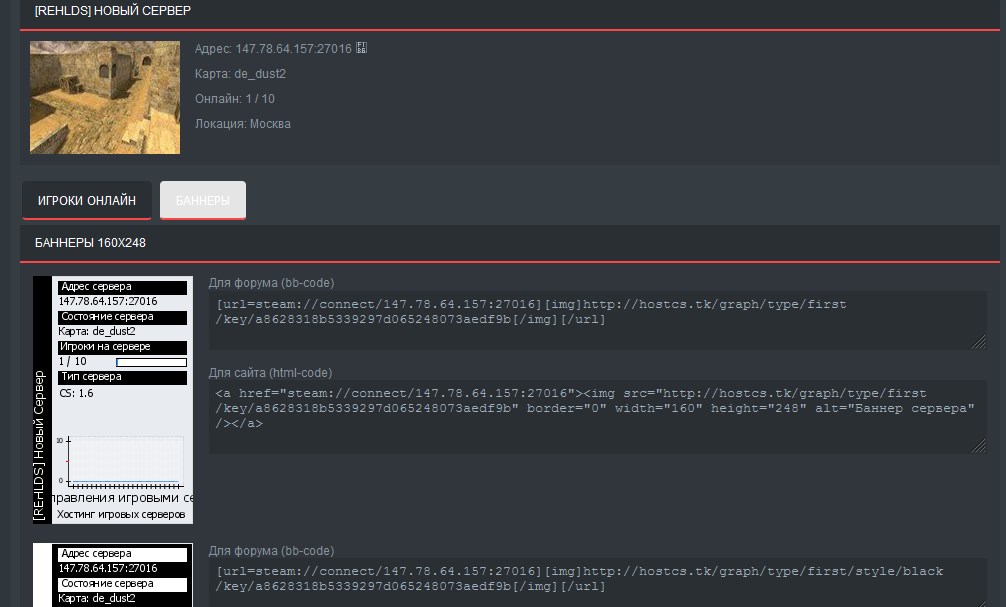Click the server address 147.78.64.157:27016 text

[293, 48]
